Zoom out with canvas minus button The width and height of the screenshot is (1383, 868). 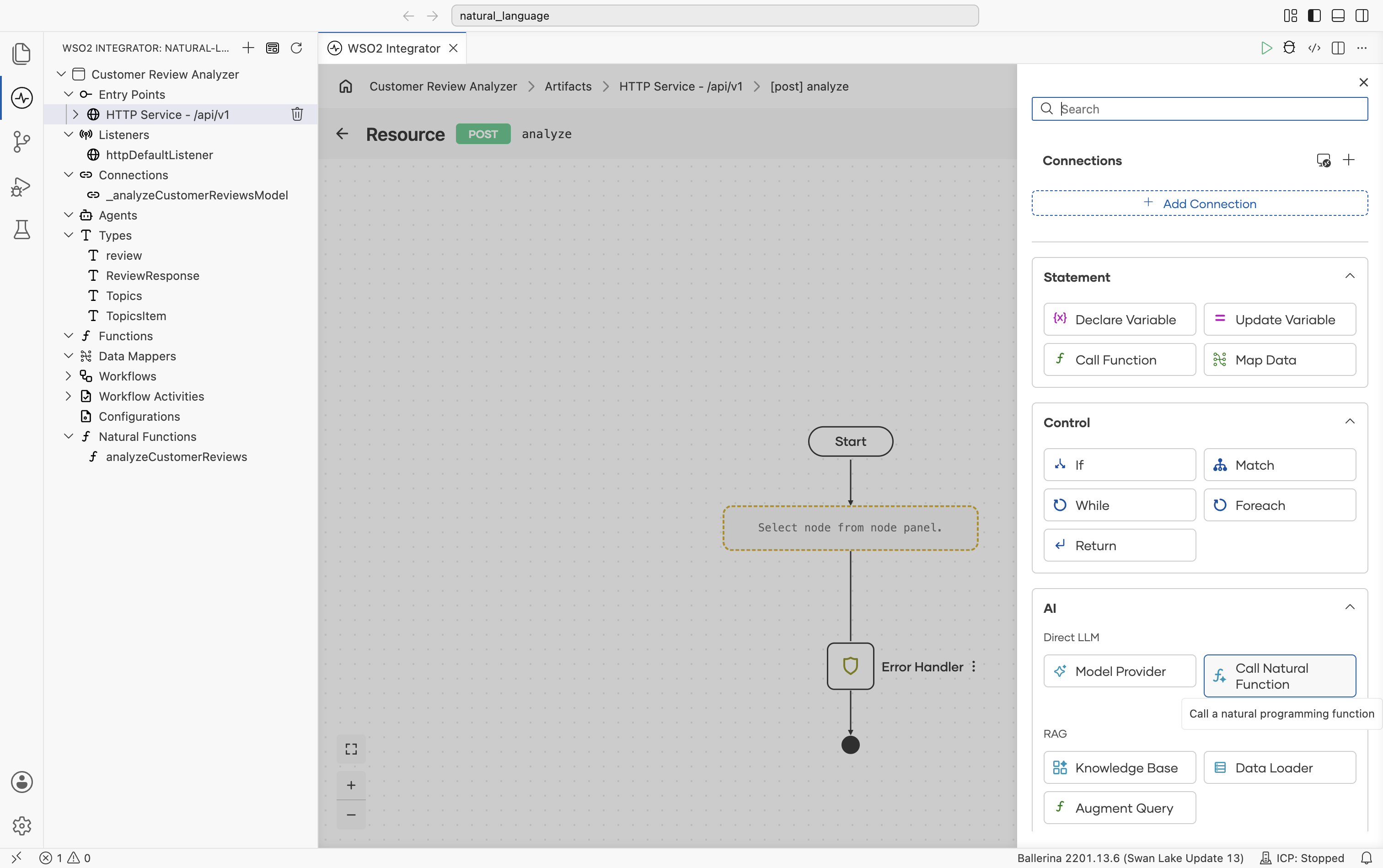[x=351, y=814]
